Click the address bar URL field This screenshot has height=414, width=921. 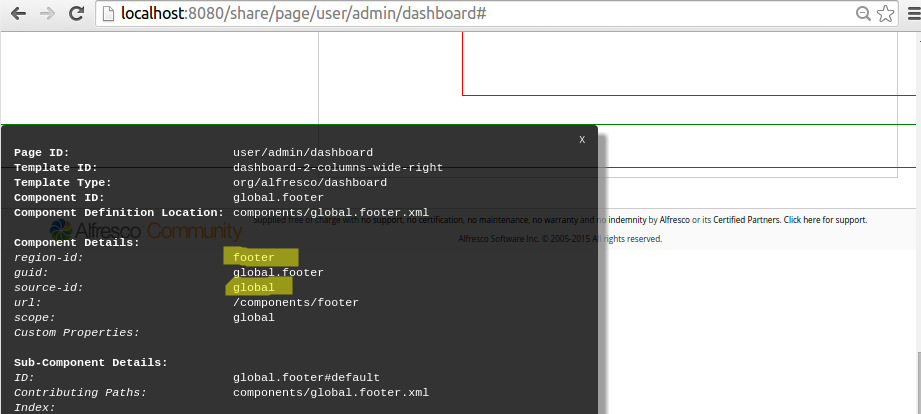[x=496, y=14]
